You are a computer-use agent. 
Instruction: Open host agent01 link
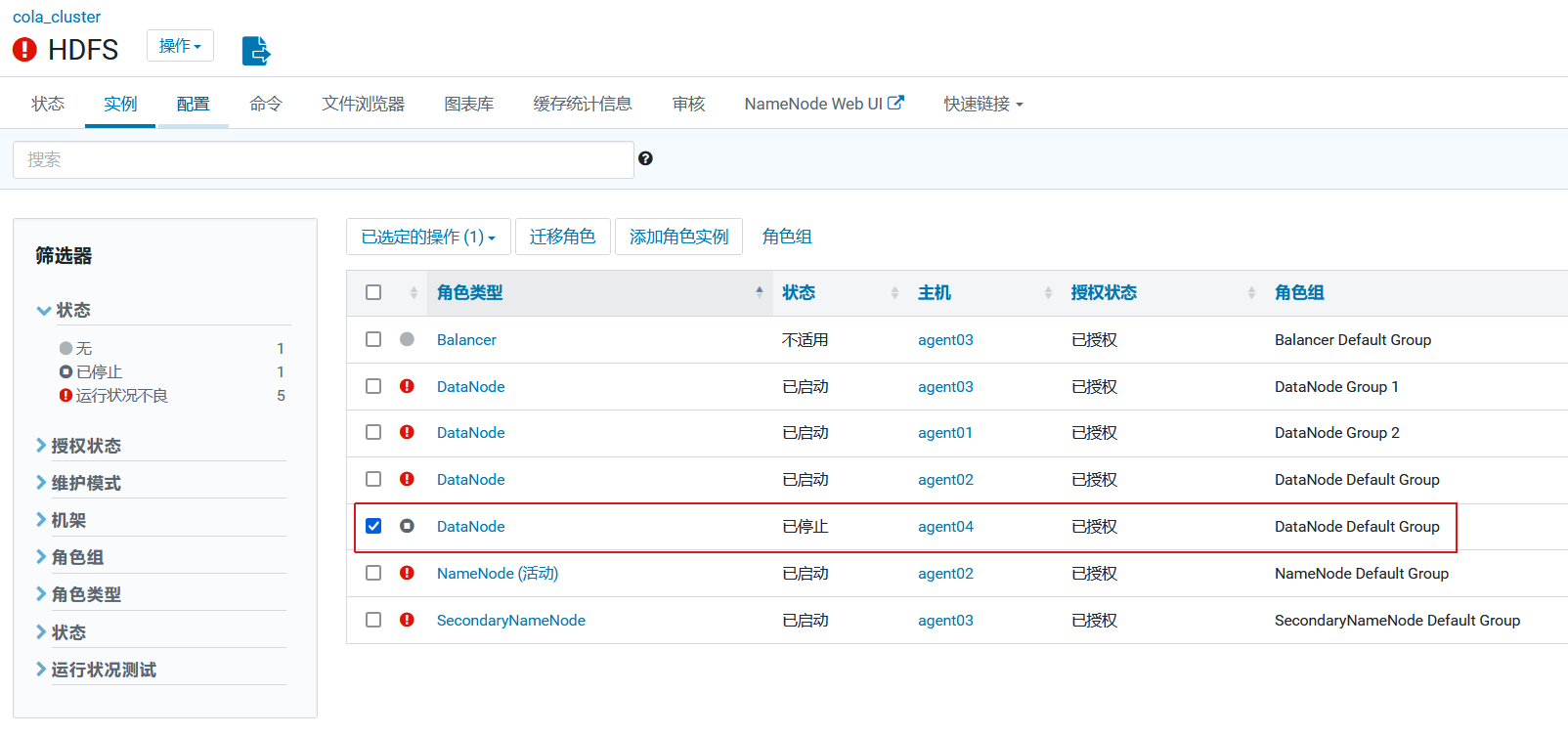coord(945,432)
